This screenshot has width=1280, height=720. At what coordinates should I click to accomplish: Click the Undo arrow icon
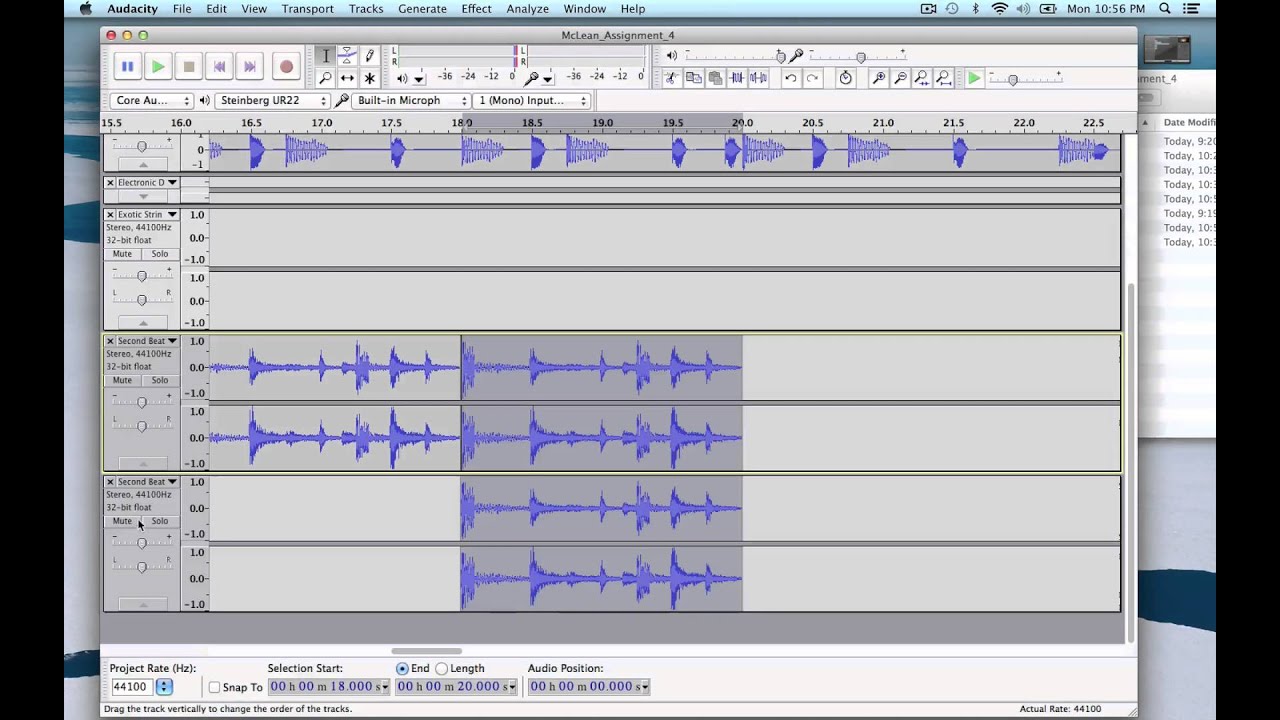790,78
